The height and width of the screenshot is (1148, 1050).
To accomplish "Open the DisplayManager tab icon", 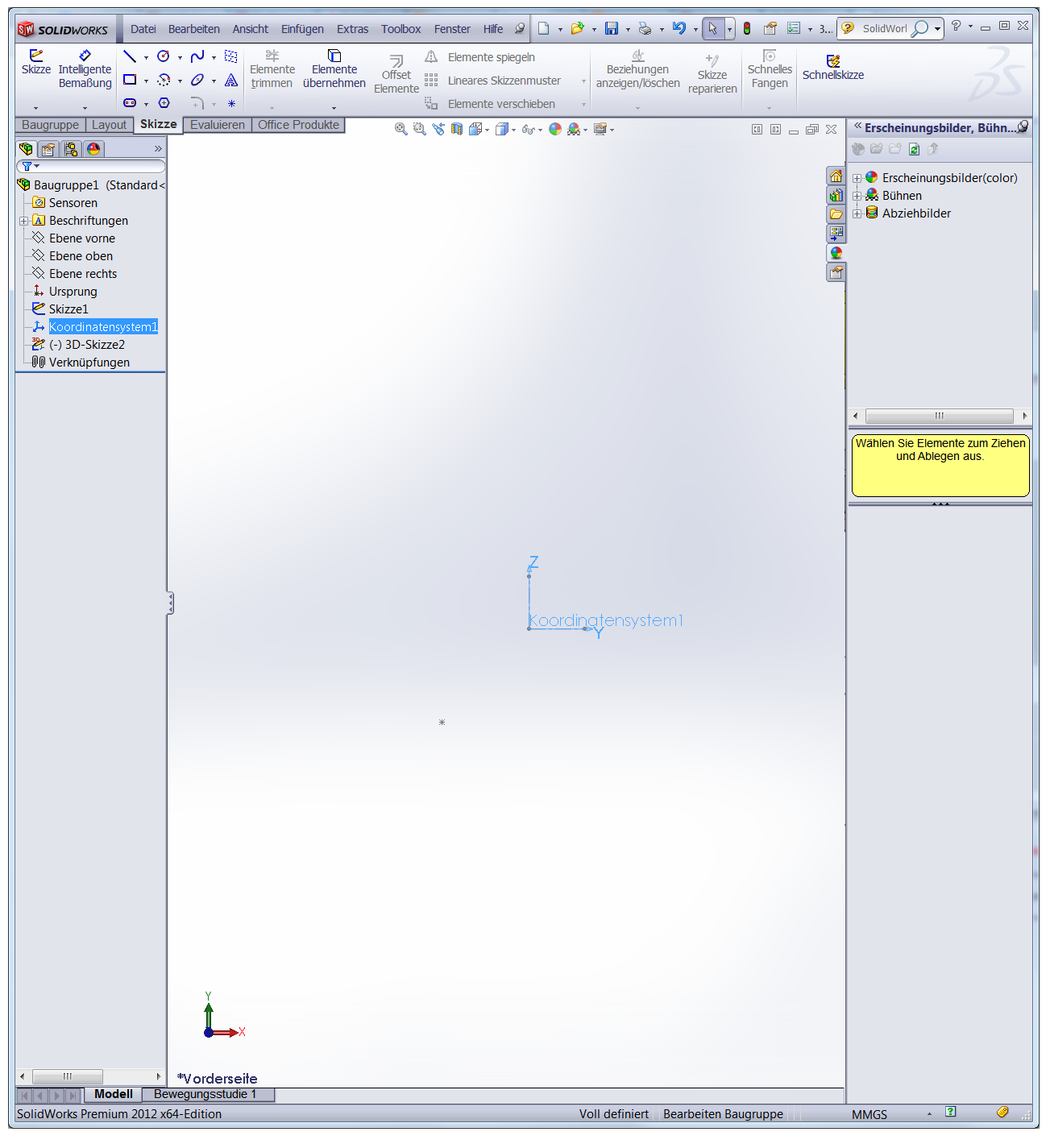I will 93,149.
